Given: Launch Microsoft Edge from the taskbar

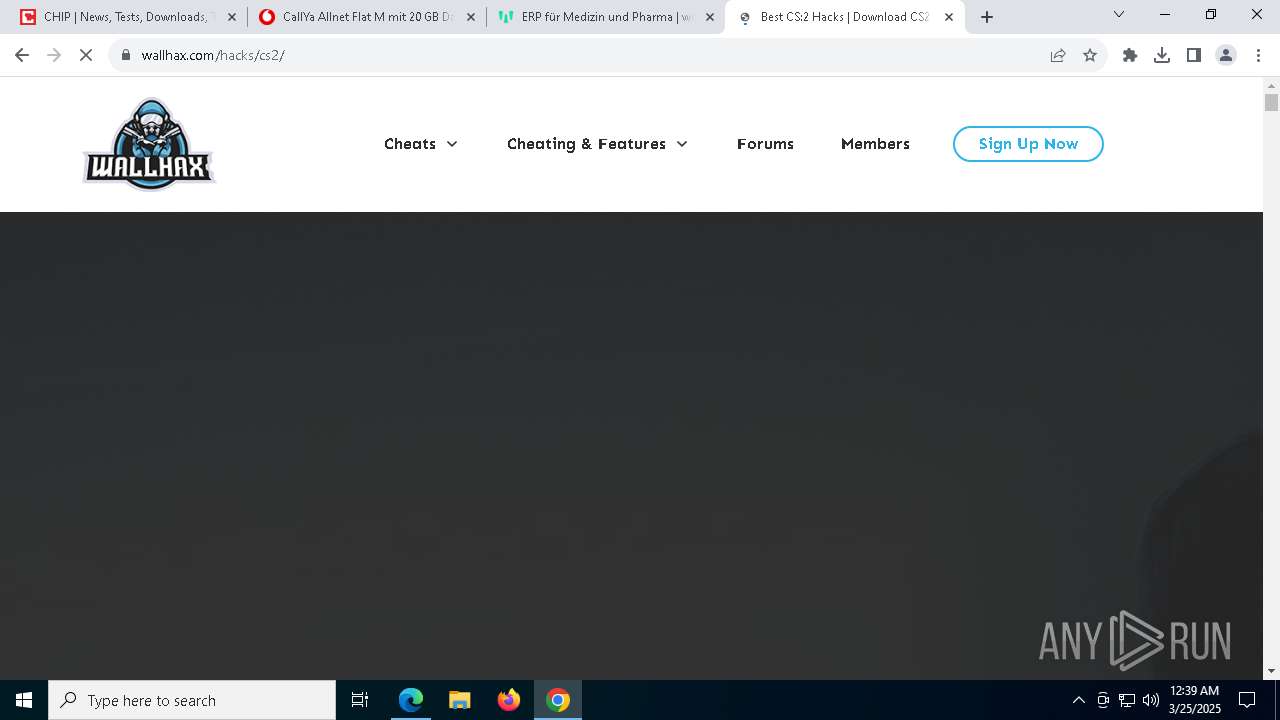Looking at the screenshot, I should [x=411, y=700].
